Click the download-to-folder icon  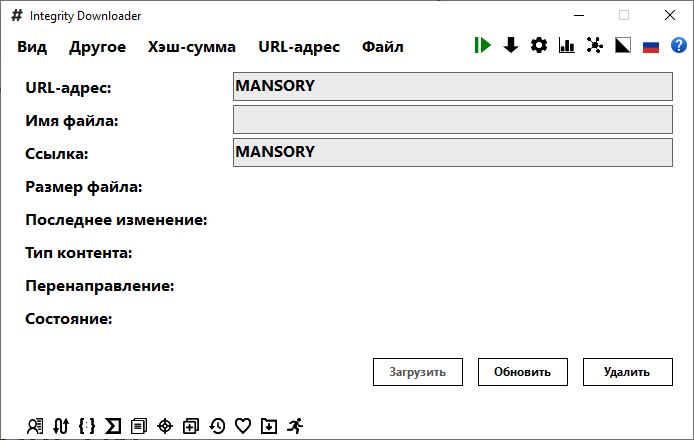tap(269, 426)
